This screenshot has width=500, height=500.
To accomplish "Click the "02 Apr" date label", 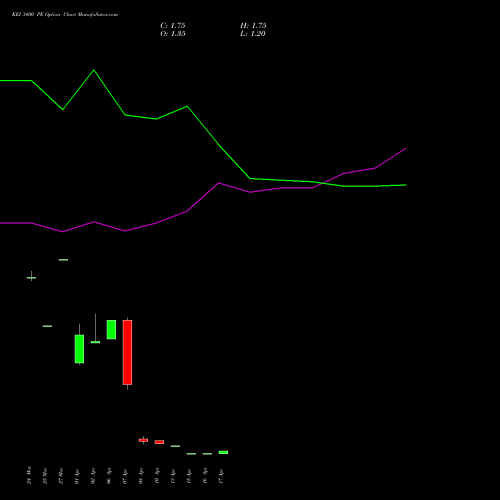I will (93, 476).
